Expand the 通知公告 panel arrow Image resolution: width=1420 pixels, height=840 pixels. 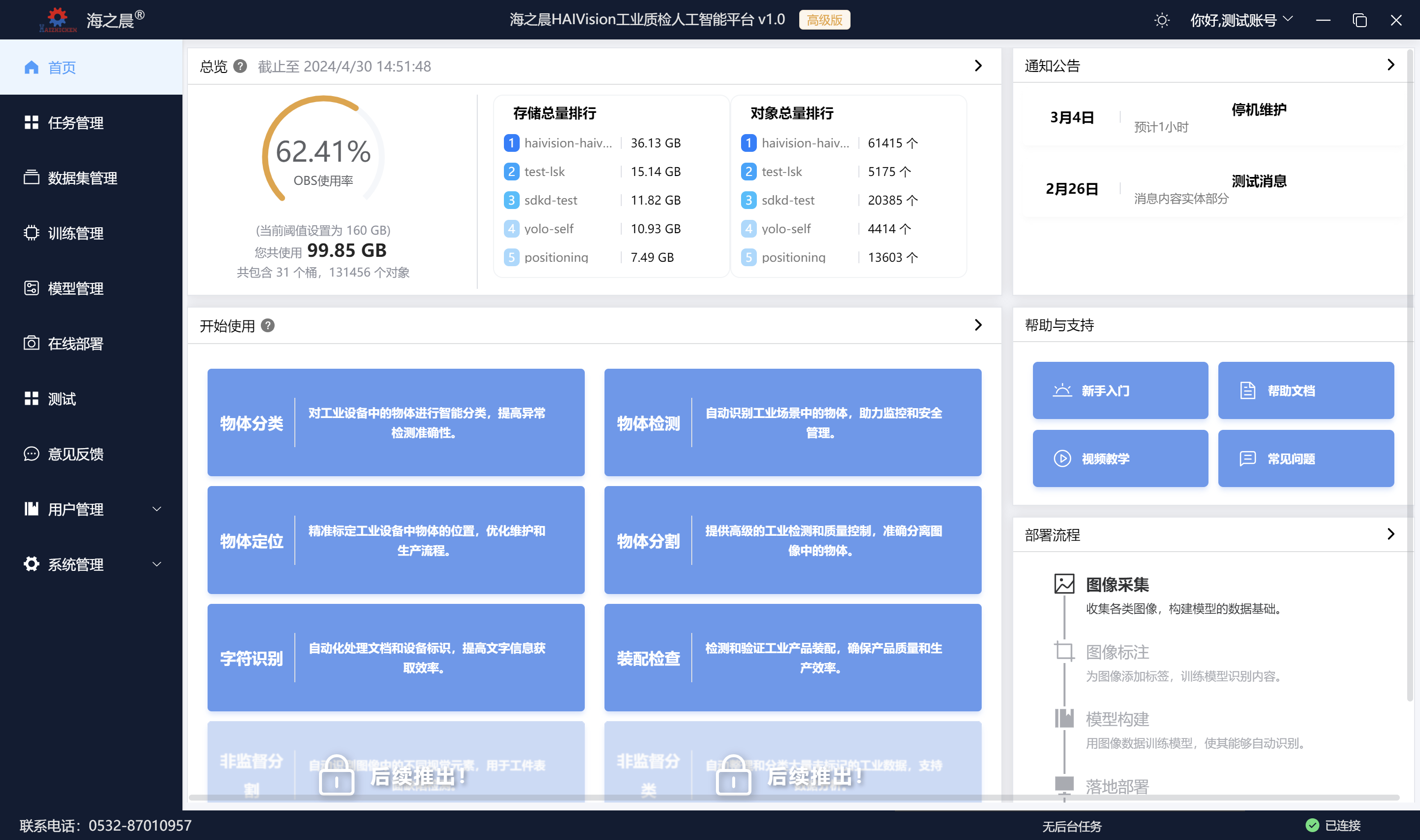(x=1390, y=65)
